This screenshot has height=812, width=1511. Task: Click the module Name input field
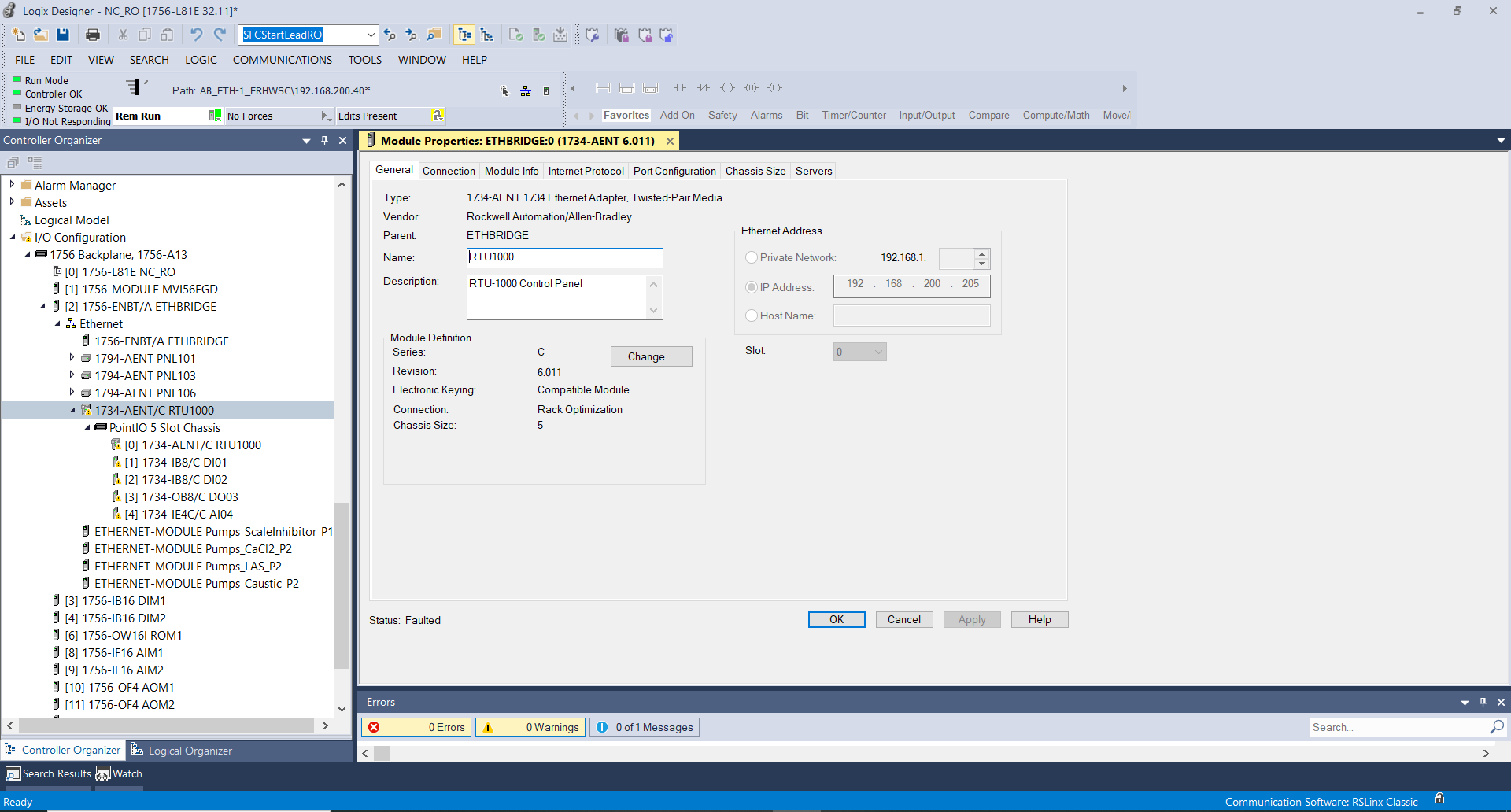pyautogui.click(x=564, y=257)
